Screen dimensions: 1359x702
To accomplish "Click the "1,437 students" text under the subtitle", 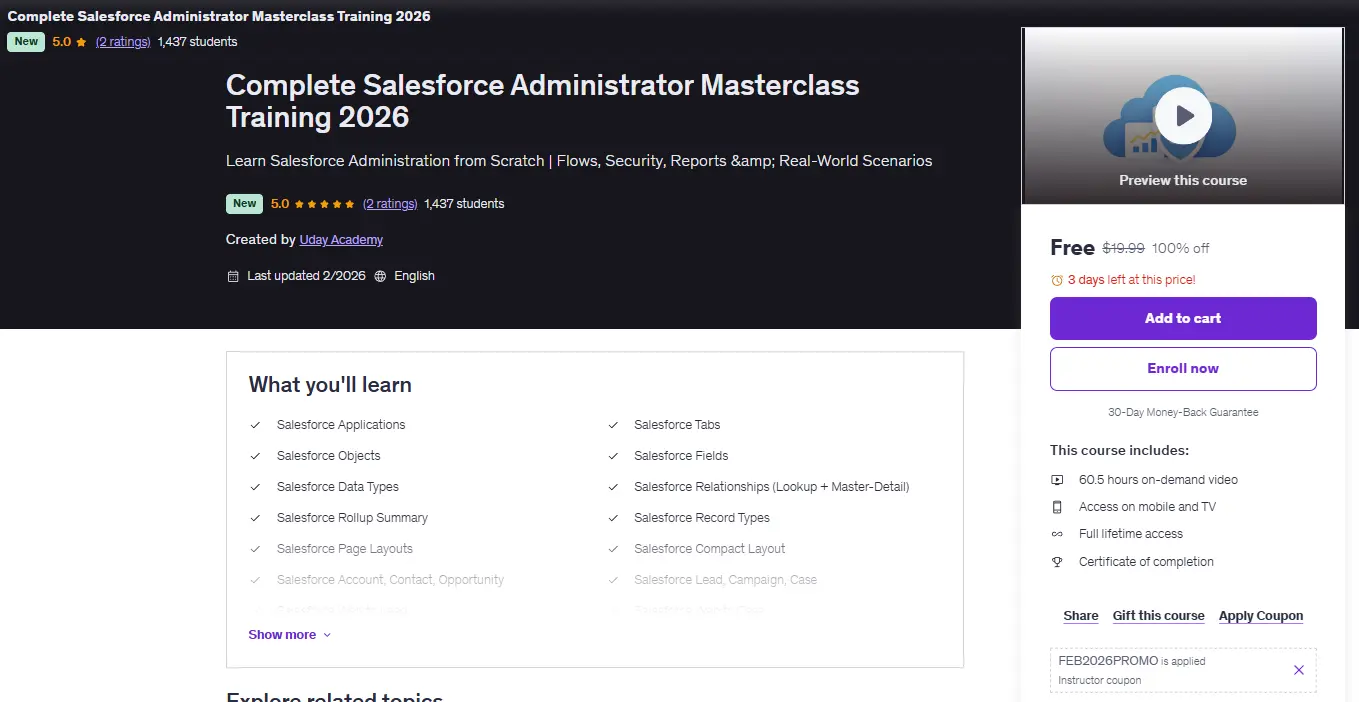I will [464, 204].
